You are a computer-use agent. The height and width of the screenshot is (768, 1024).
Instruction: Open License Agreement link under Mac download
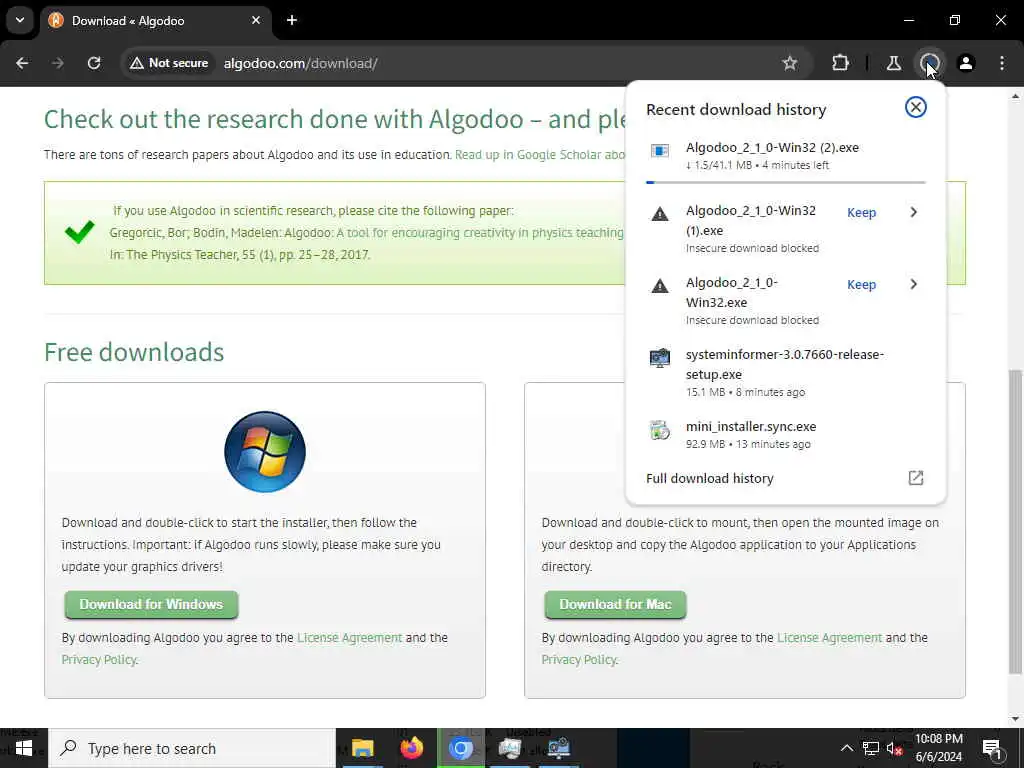829,637
